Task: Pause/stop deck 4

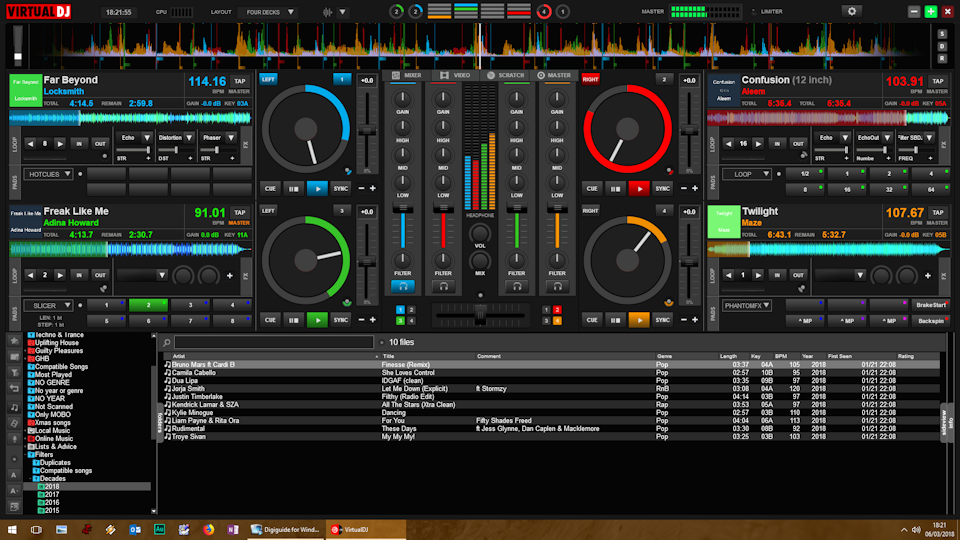Action: (x=615, y=320)
